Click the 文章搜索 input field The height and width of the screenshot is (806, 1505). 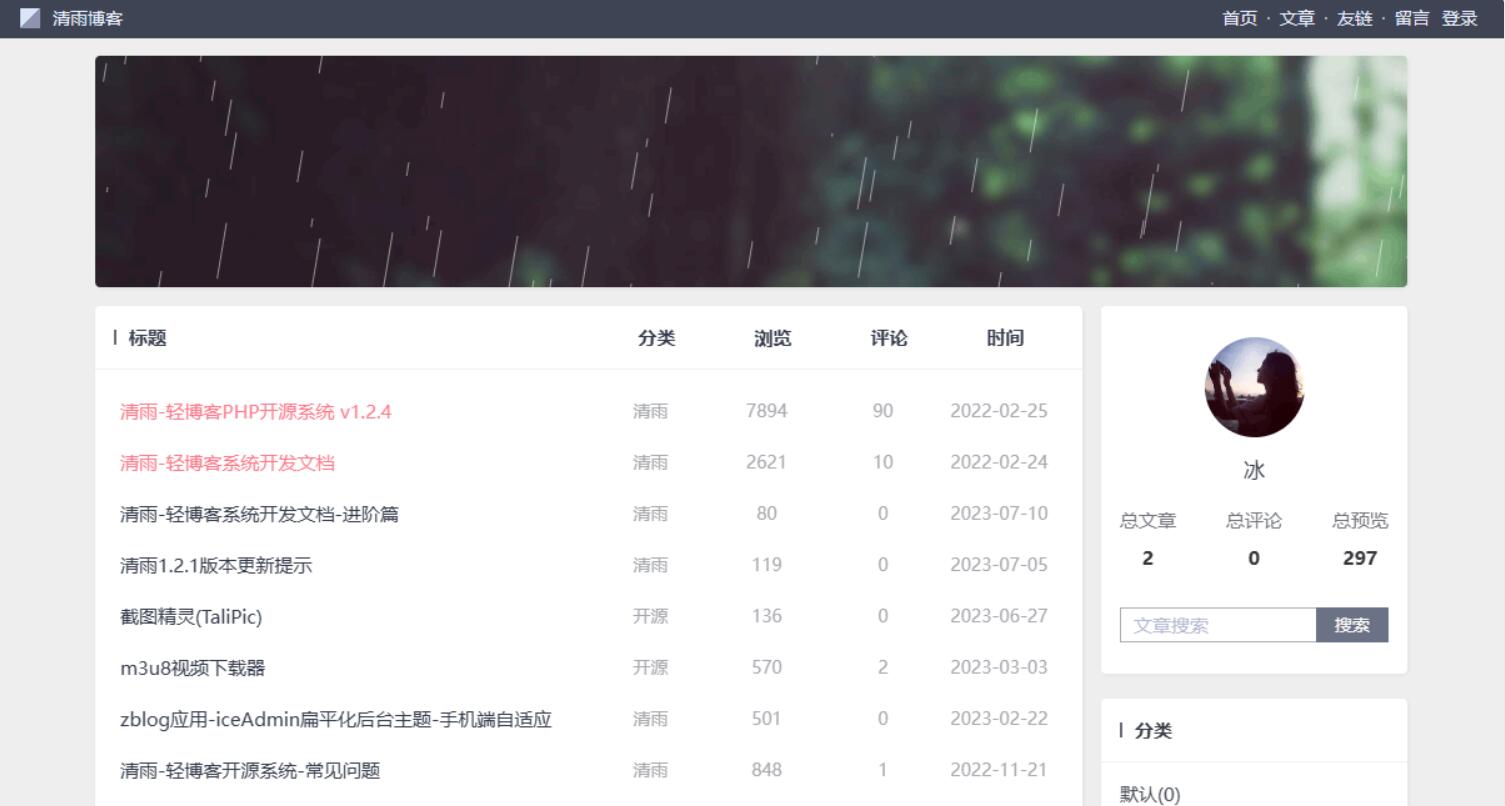[x=1220, y=624]
